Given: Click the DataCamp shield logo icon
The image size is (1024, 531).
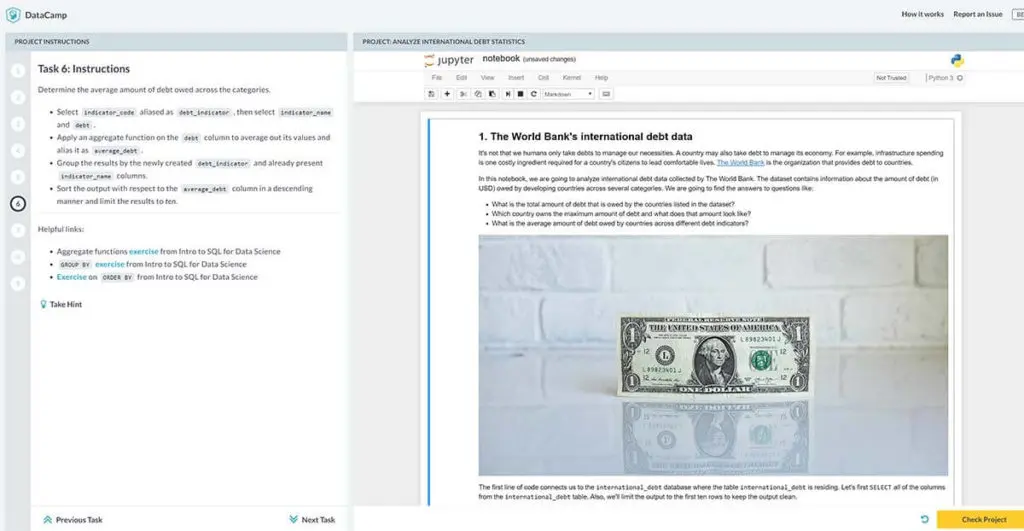Looking at the screenshot, I should 13,14.
